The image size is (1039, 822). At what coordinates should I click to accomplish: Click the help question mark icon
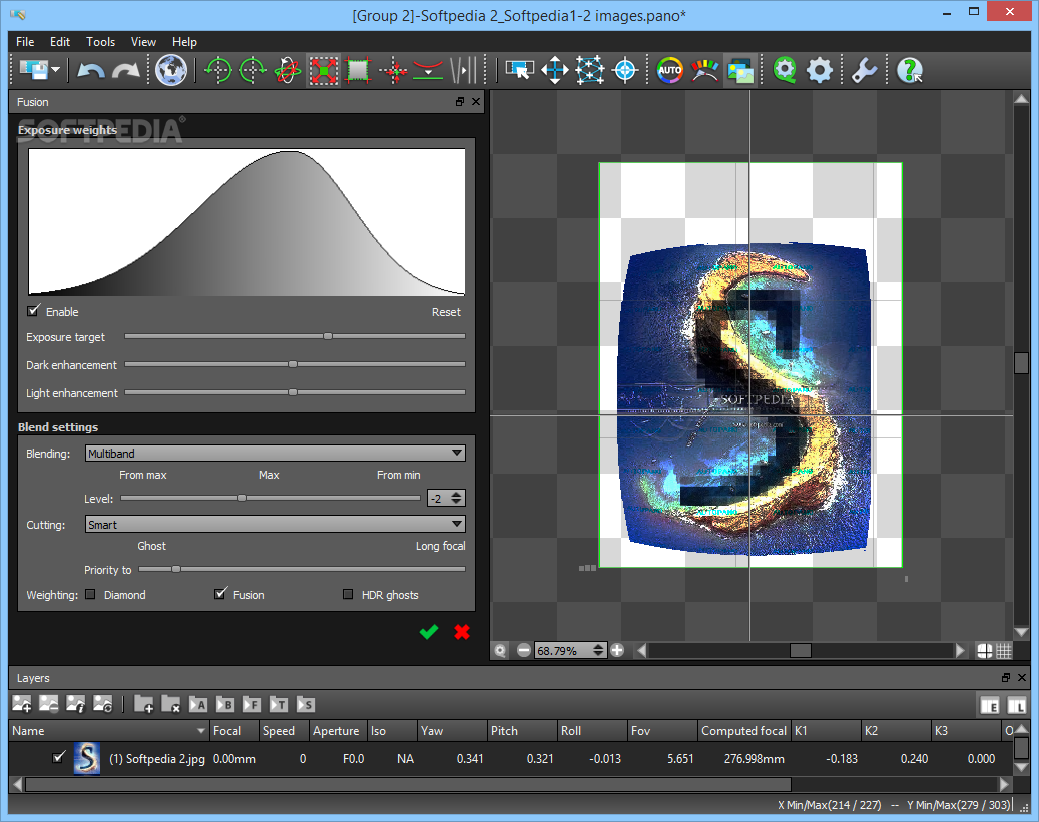point(909,70)
